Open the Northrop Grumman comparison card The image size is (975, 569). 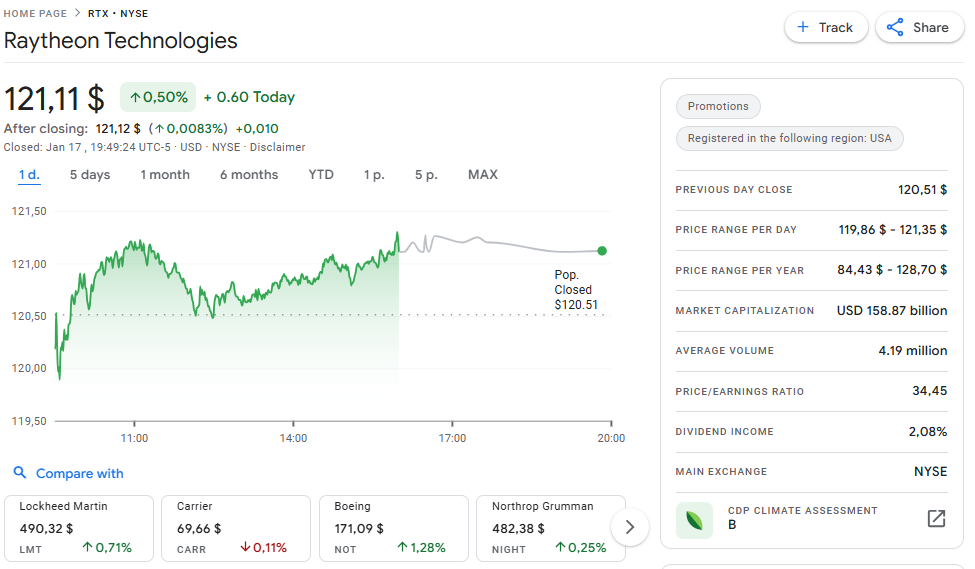coord(551,528)
